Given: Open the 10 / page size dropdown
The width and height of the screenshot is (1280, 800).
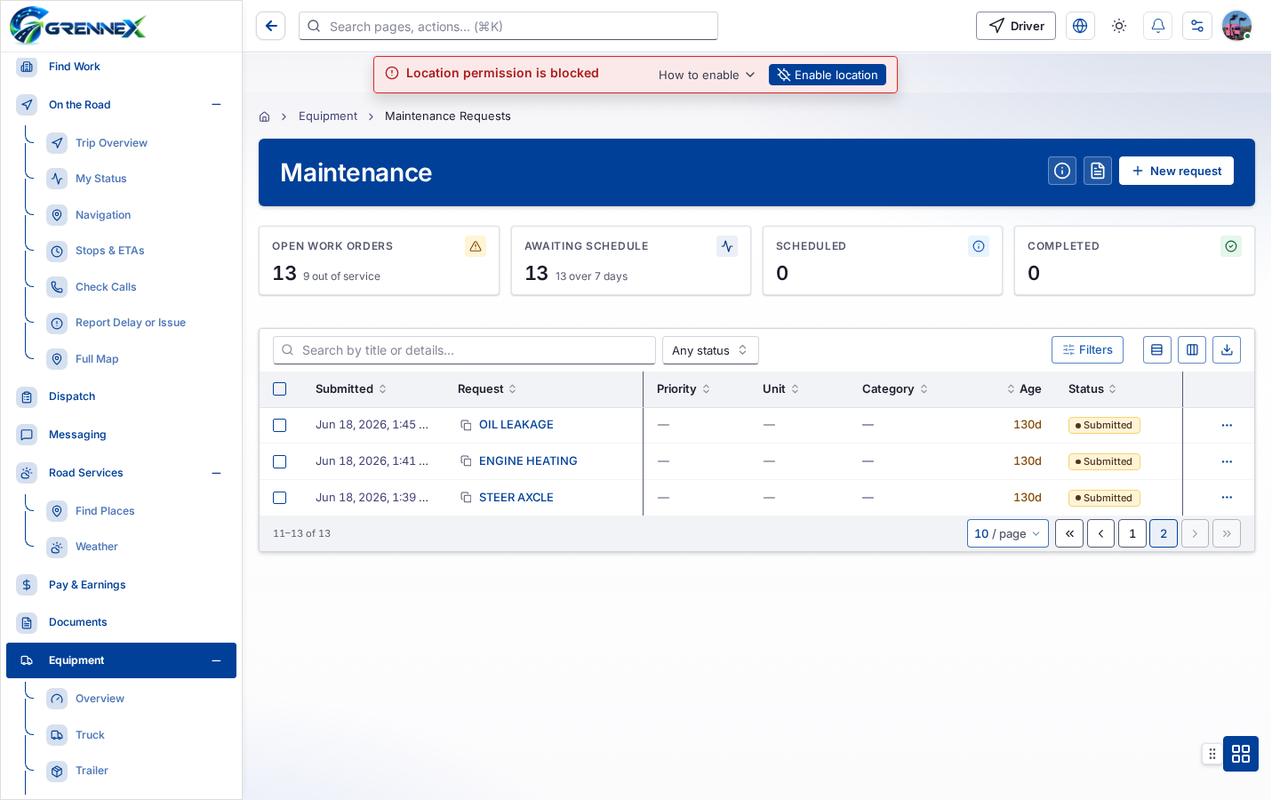Looking at the screenshot, I should coord(1008,534).
